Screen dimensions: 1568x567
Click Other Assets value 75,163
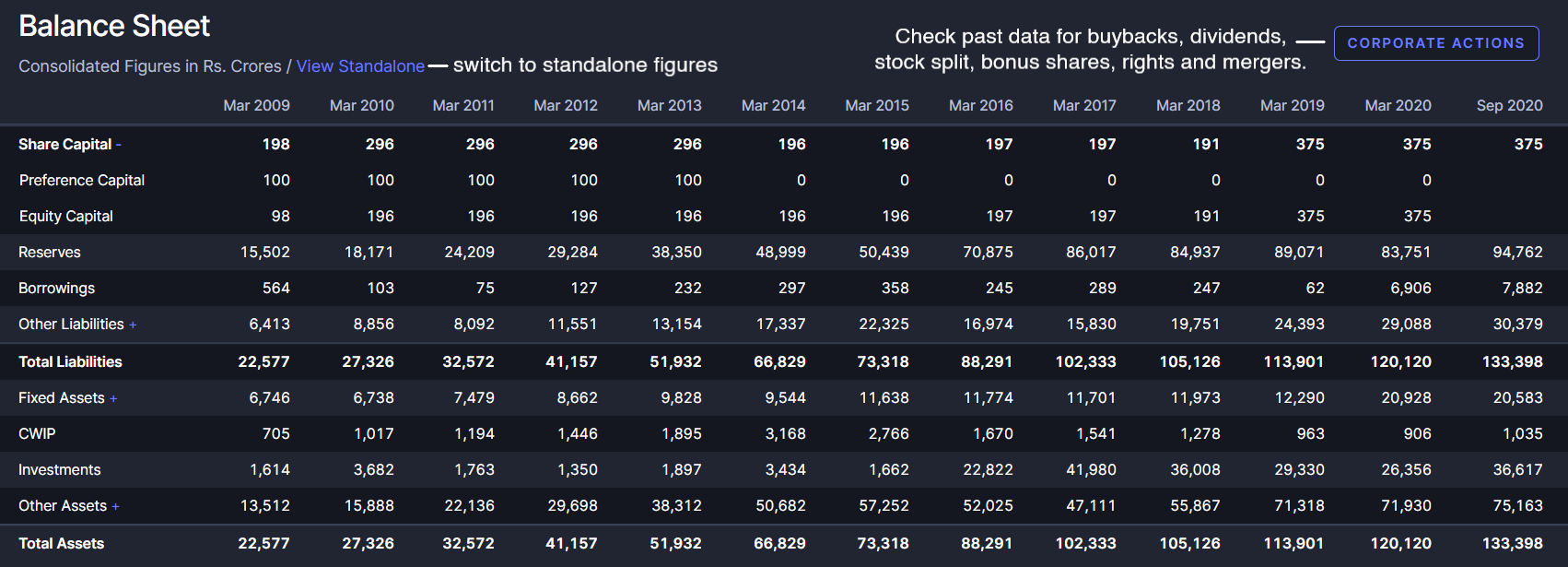[x=1517, y=505]
